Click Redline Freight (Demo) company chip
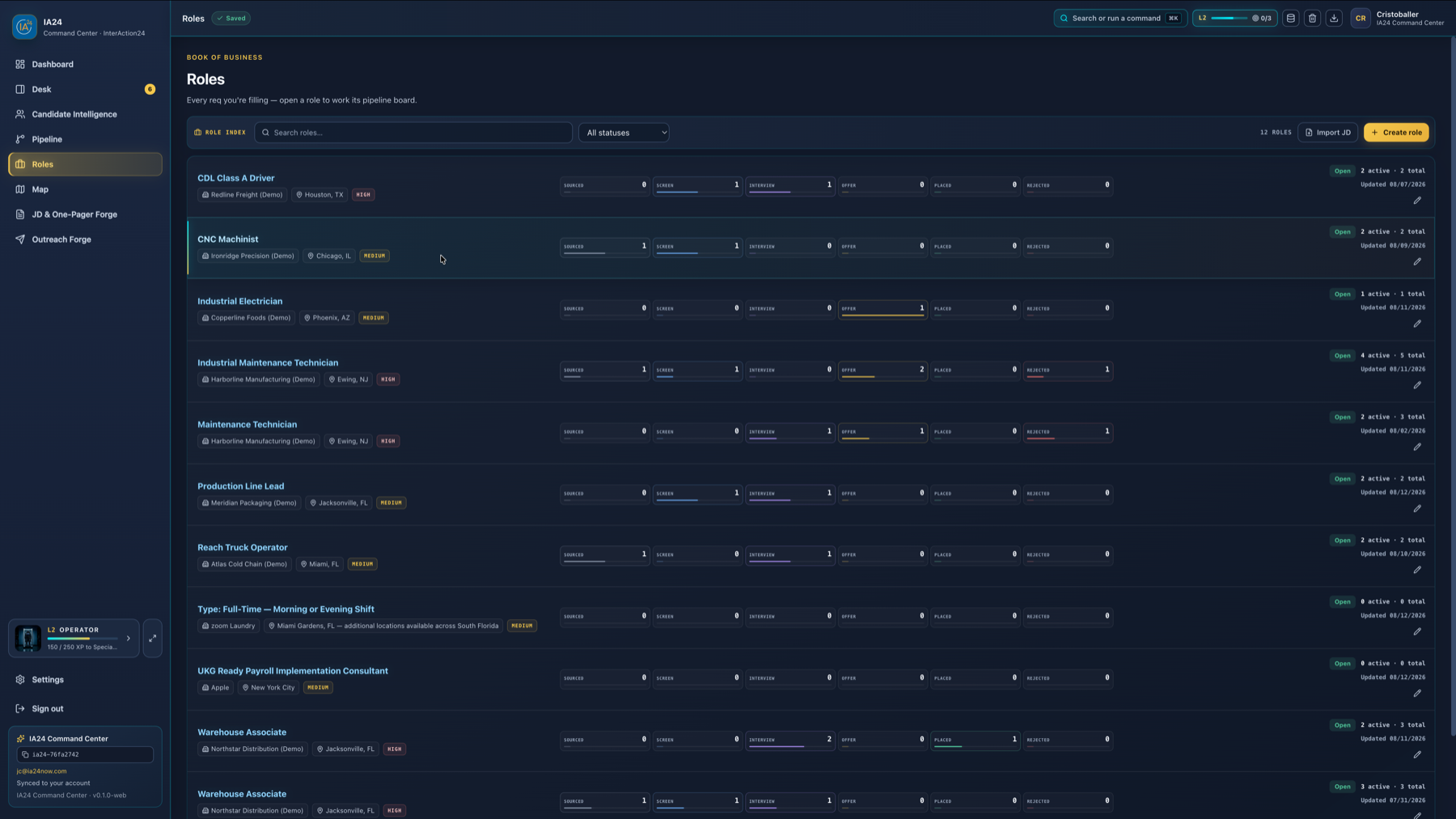This screenshot has height=819, width=1456. (242, 195)
